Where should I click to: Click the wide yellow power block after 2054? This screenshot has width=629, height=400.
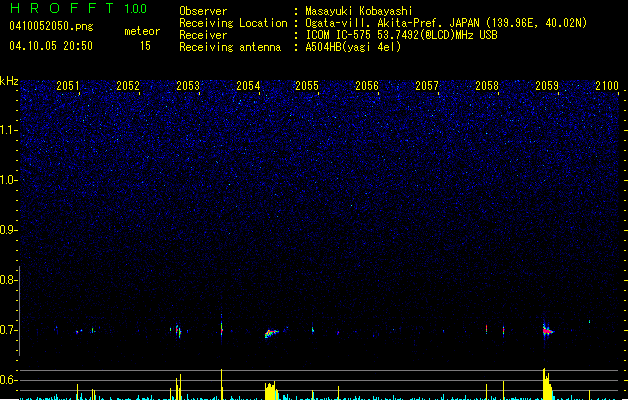[271, 391]
